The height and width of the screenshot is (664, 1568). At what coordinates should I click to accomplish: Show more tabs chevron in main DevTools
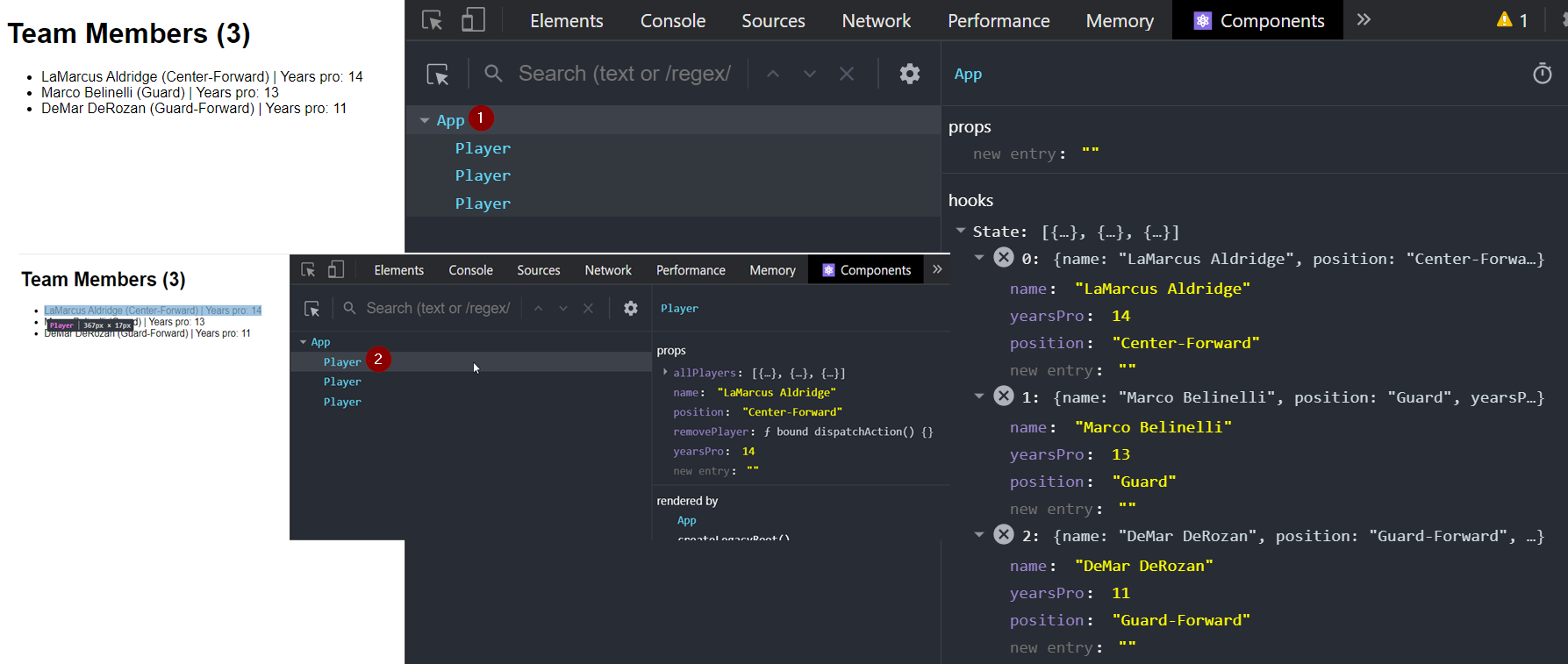tap(1364, 19)
